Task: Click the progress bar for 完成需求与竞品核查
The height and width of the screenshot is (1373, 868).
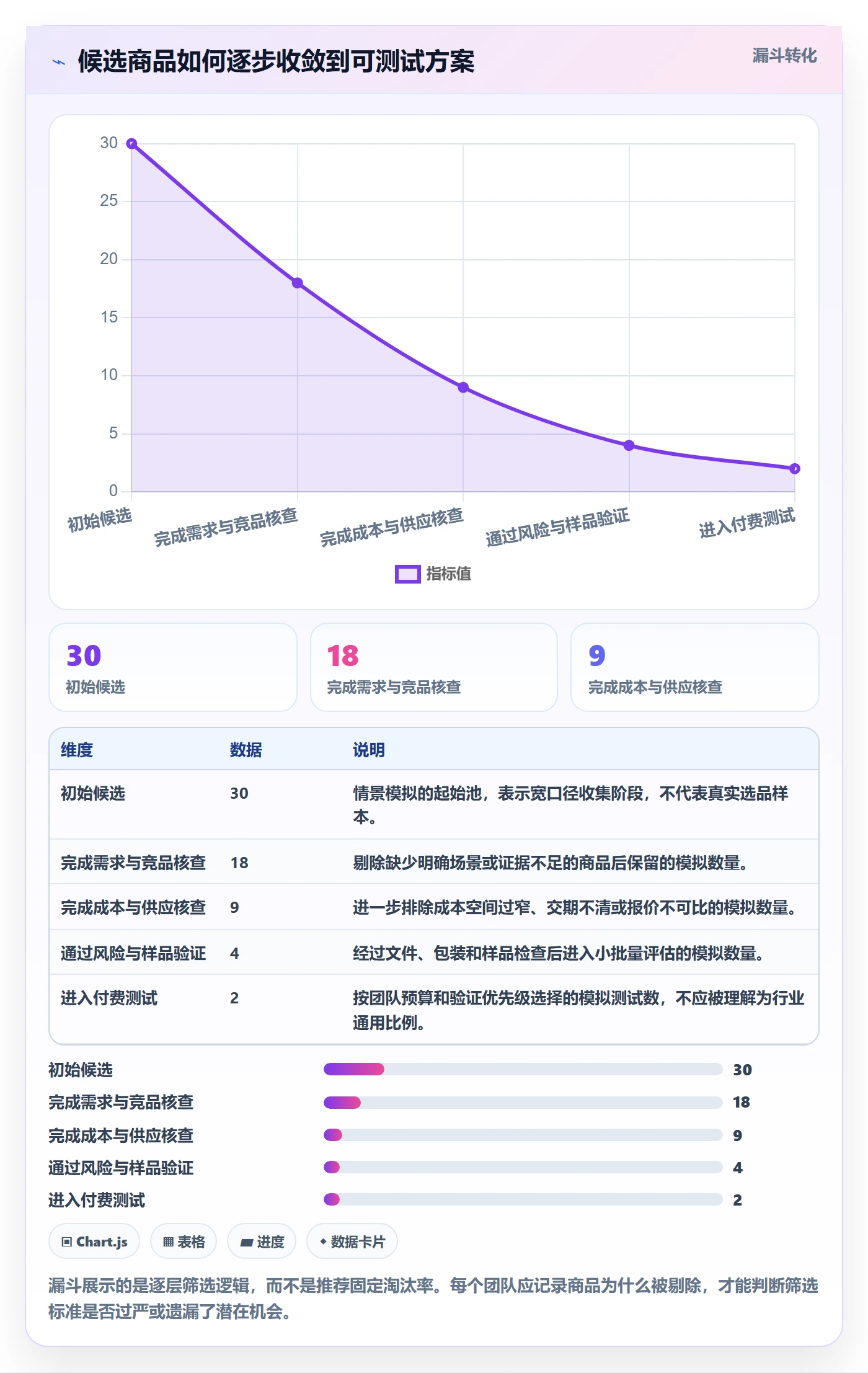Action: tap(523, 1102)
